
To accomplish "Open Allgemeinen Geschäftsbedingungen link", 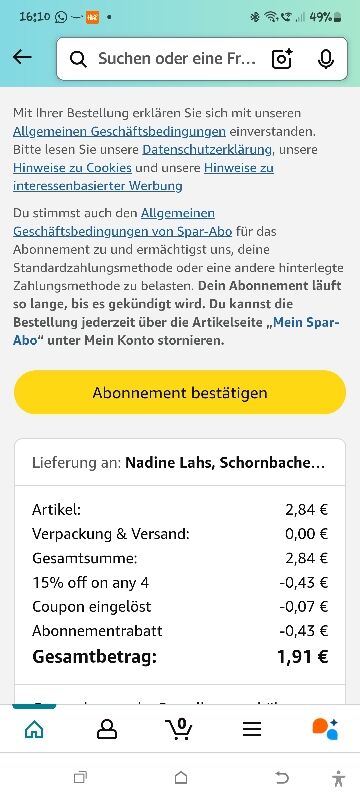I will pos(119,131).
